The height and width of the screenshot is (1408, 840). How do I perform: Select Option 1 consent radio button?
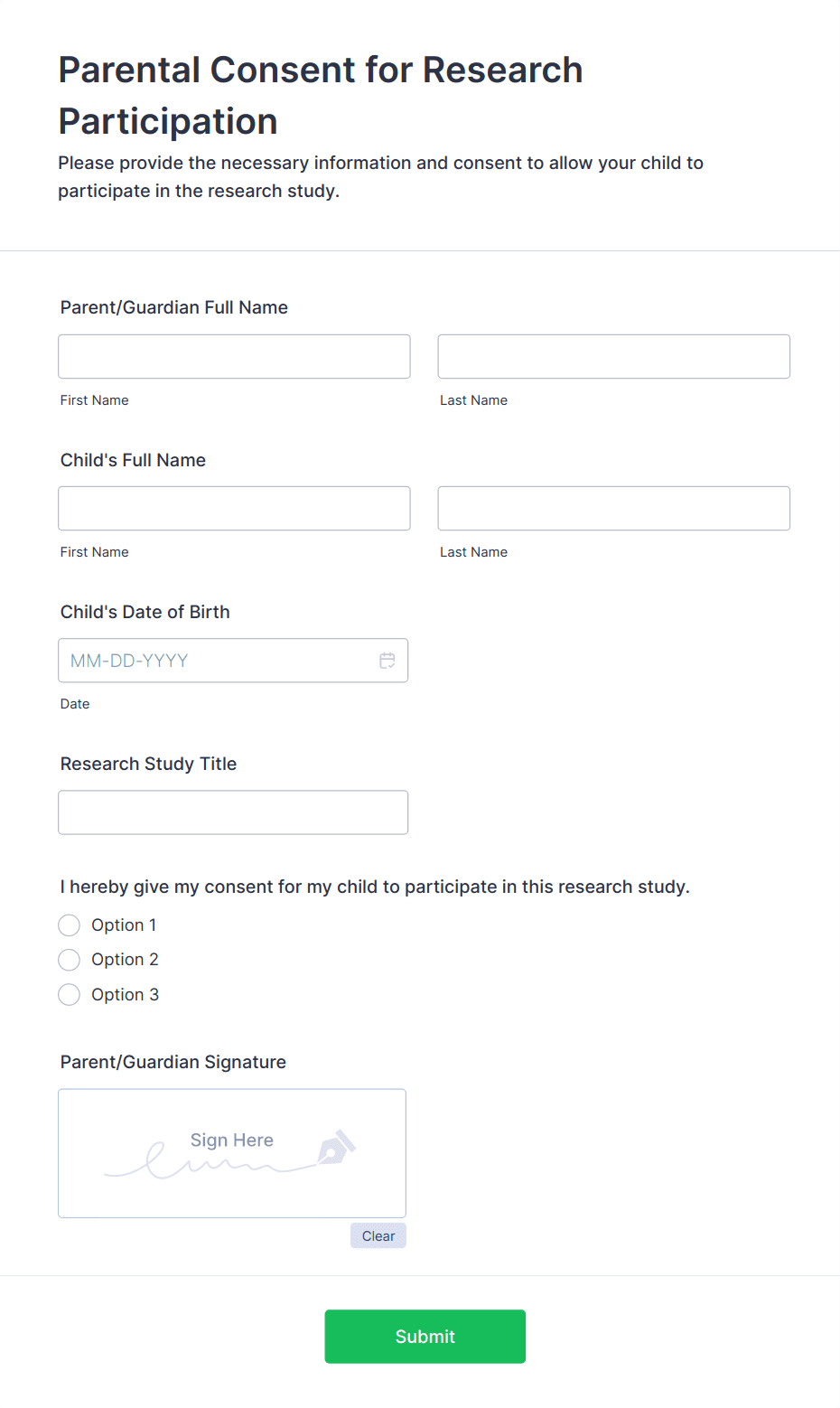tap(69, 925)
